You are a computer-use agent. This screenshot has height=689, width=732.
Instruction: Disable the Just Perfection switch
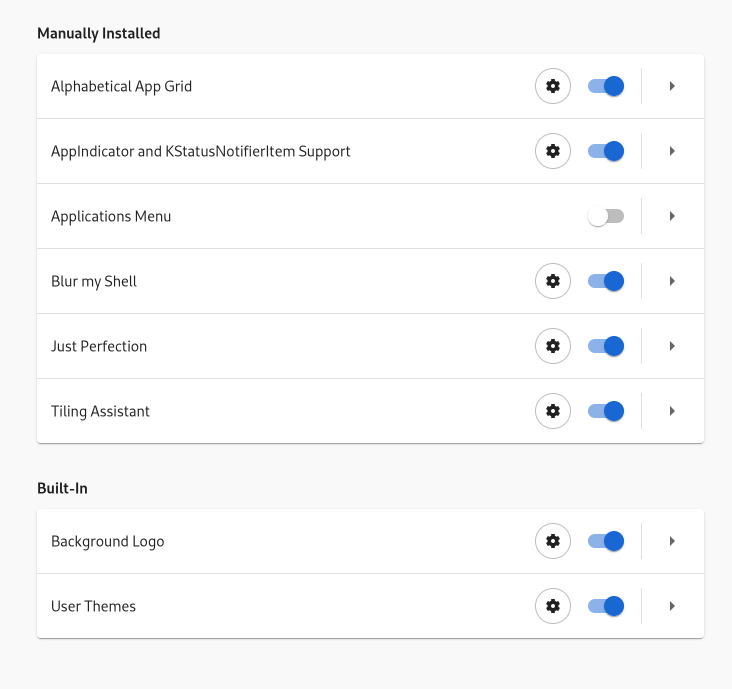[x=606, y=346]
